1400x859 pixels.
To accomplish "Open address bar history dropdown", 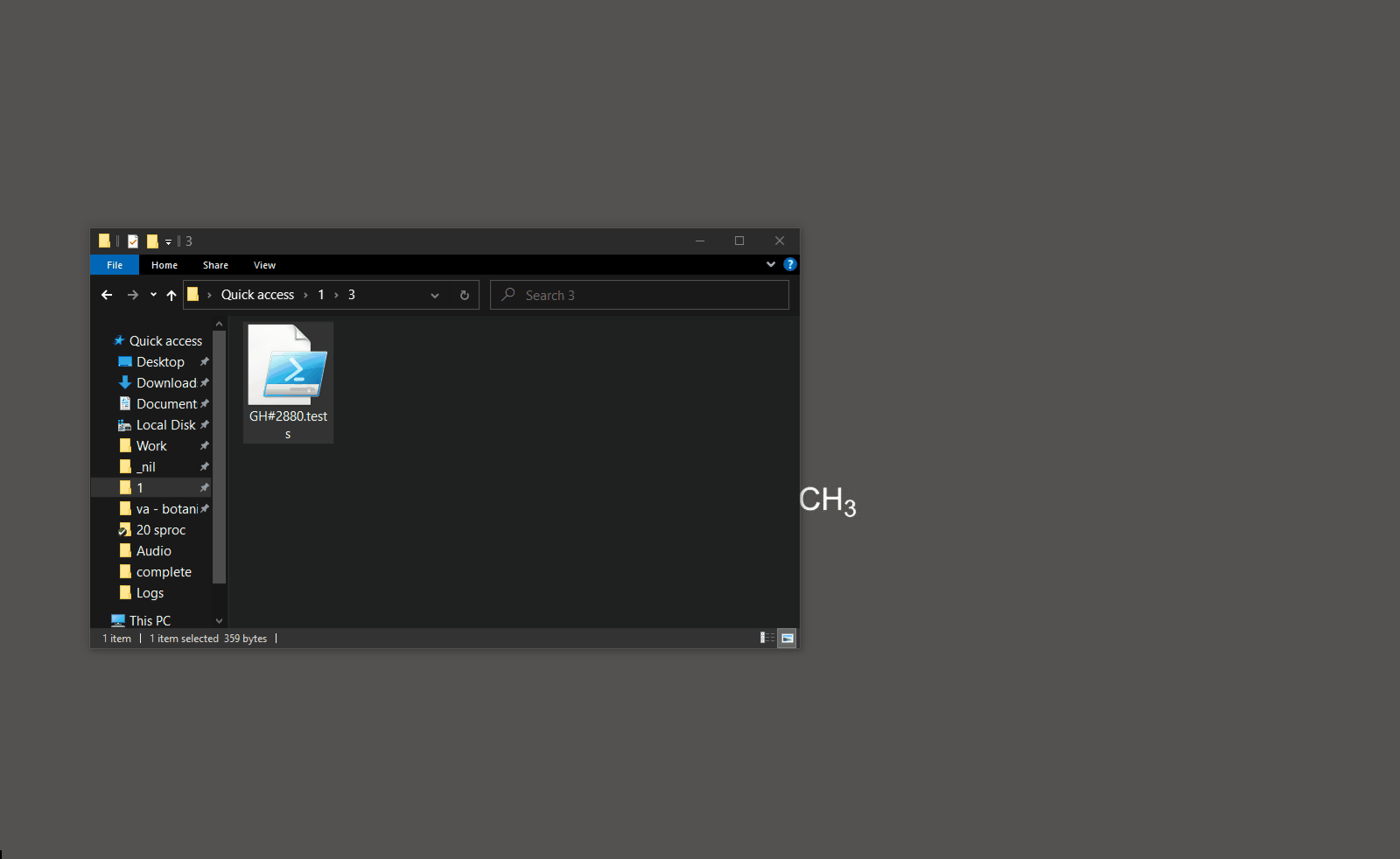I will 435,296.
